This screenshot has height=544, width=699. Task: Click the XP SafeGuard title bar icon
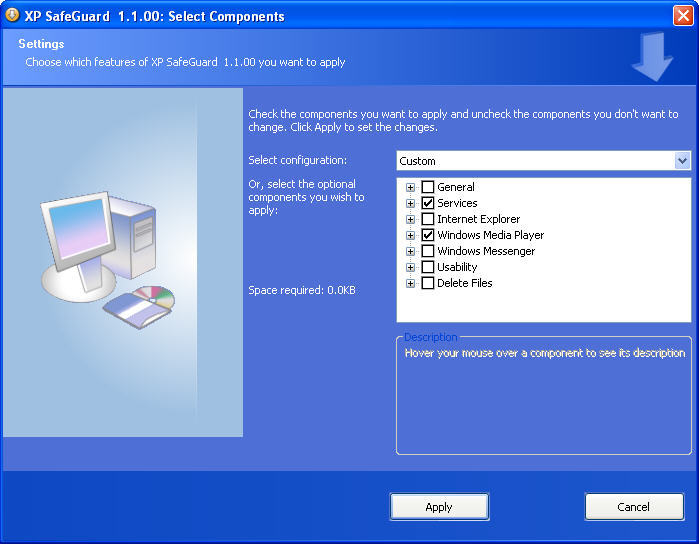coord(12,15)
